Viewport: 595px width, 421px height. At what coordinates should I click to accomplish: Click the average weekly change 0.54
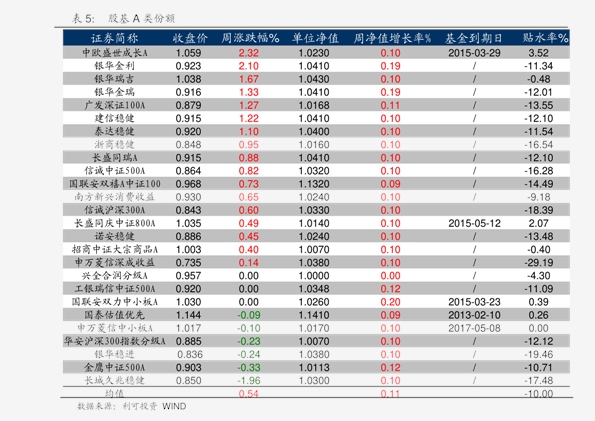(249, 393)
